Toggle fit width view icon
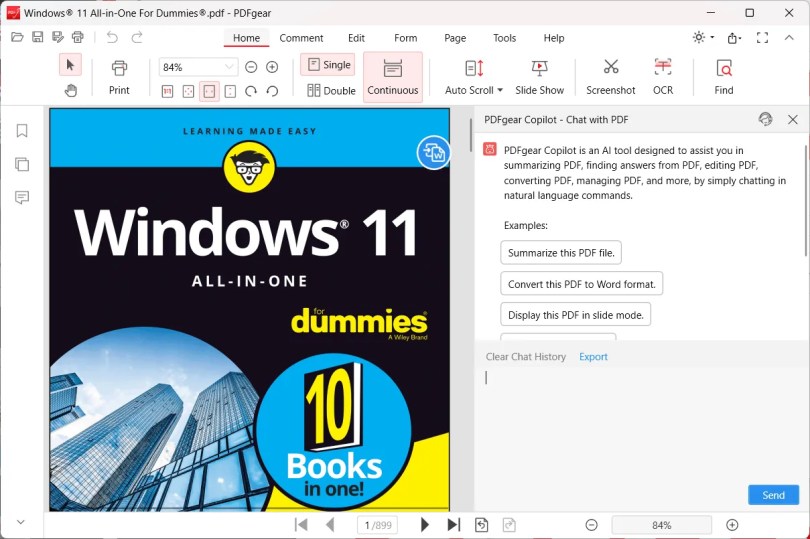The image size is (810, 539). coord(209,91)
